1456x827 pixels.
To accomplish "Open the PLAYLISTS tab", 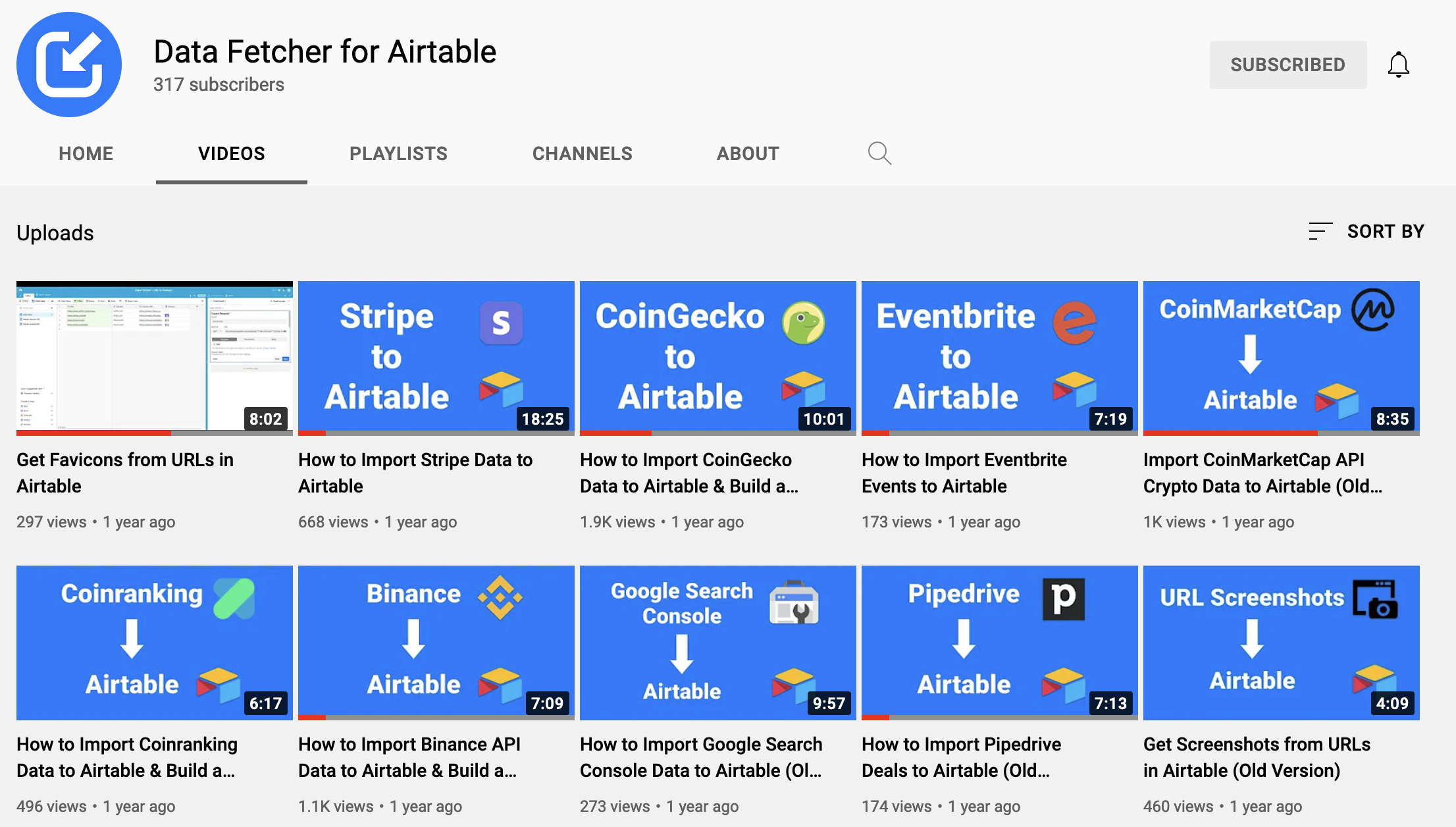I will click(x=399, y=153).
